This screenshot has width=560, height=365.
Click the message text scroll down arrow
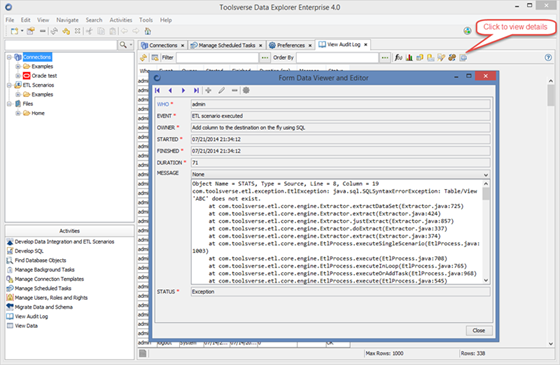[486, 280]
